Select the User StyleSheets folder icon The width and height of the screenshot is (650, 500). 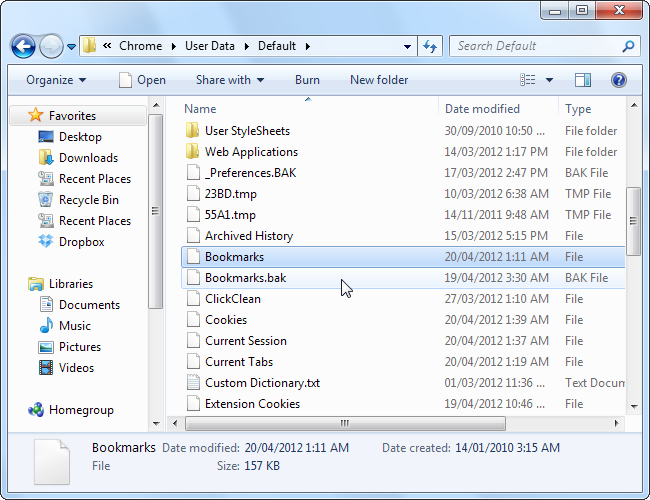pyautogui.click(x=192, y=130)
